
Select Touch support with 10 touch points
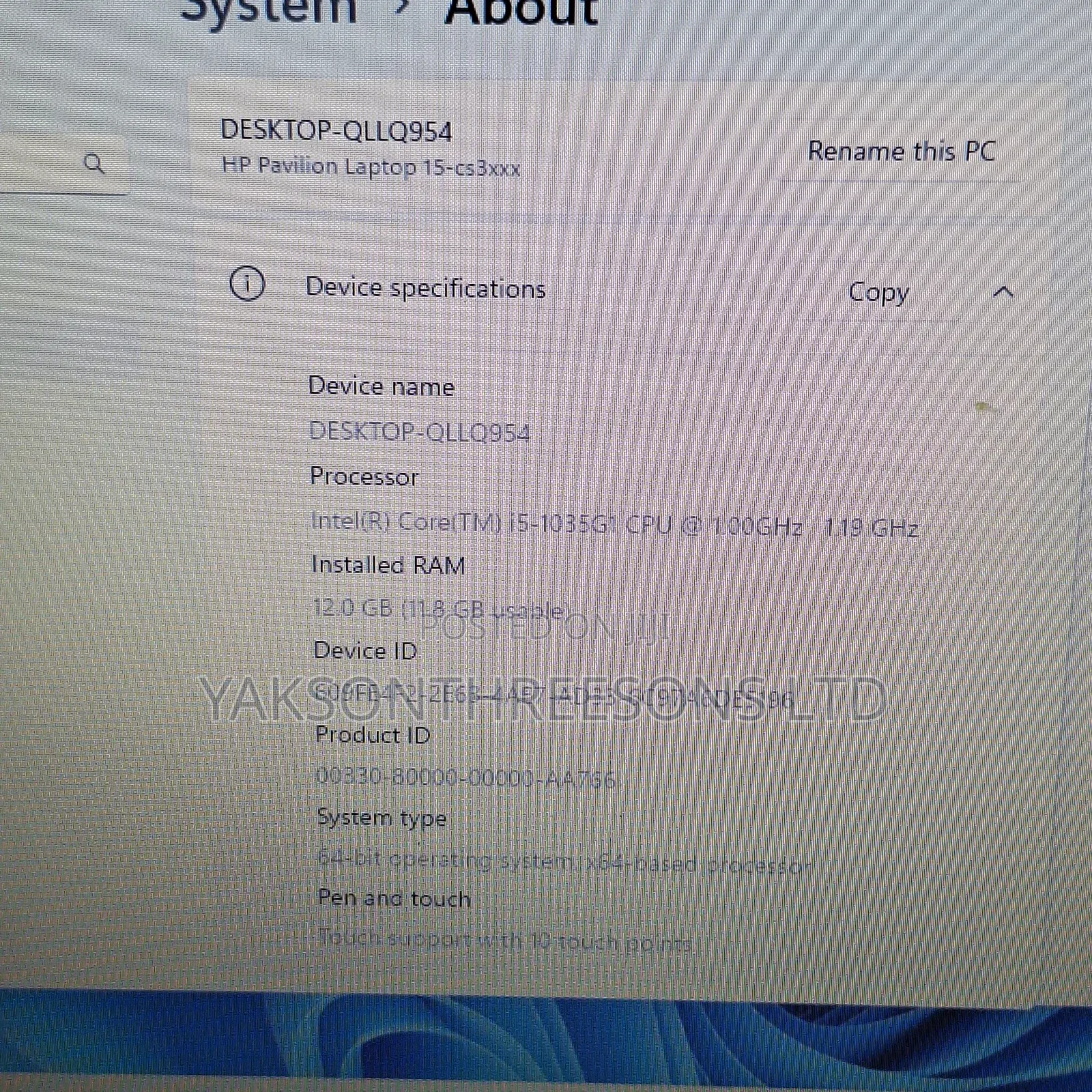(x=506, y=940)
